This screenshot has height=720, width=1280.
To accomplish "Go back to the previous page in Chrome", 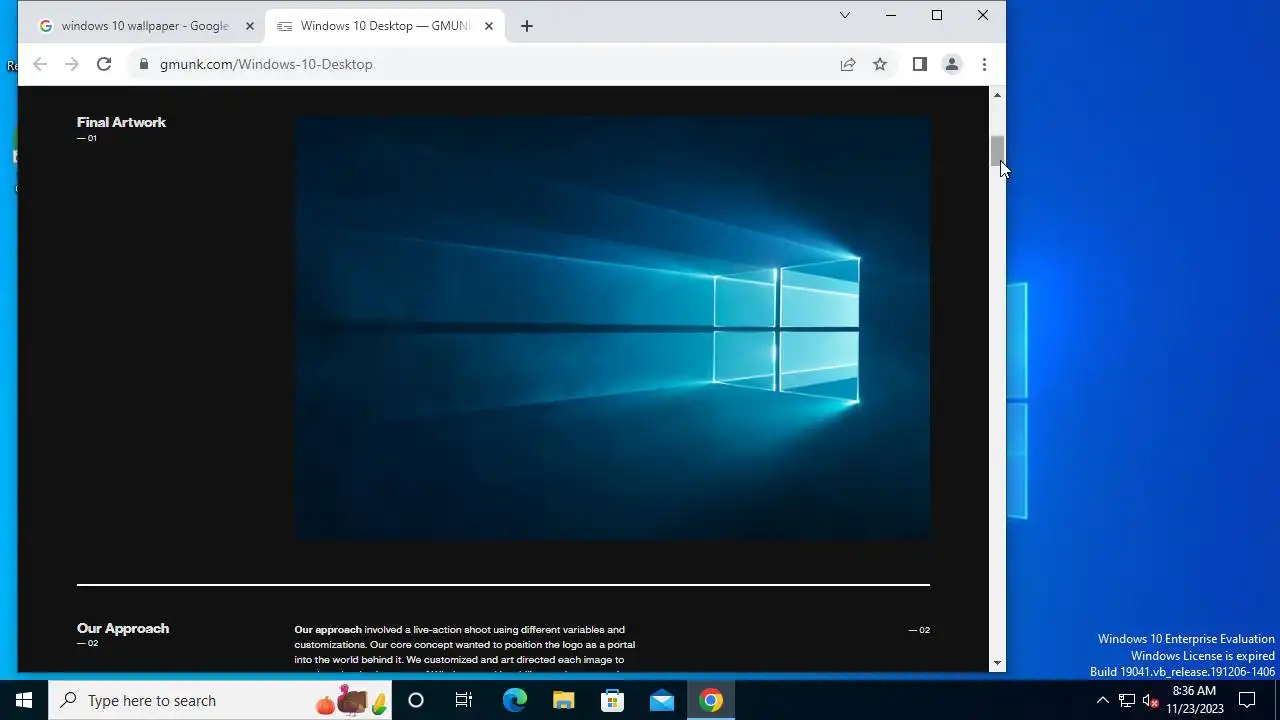I will [x=40, y=64].
